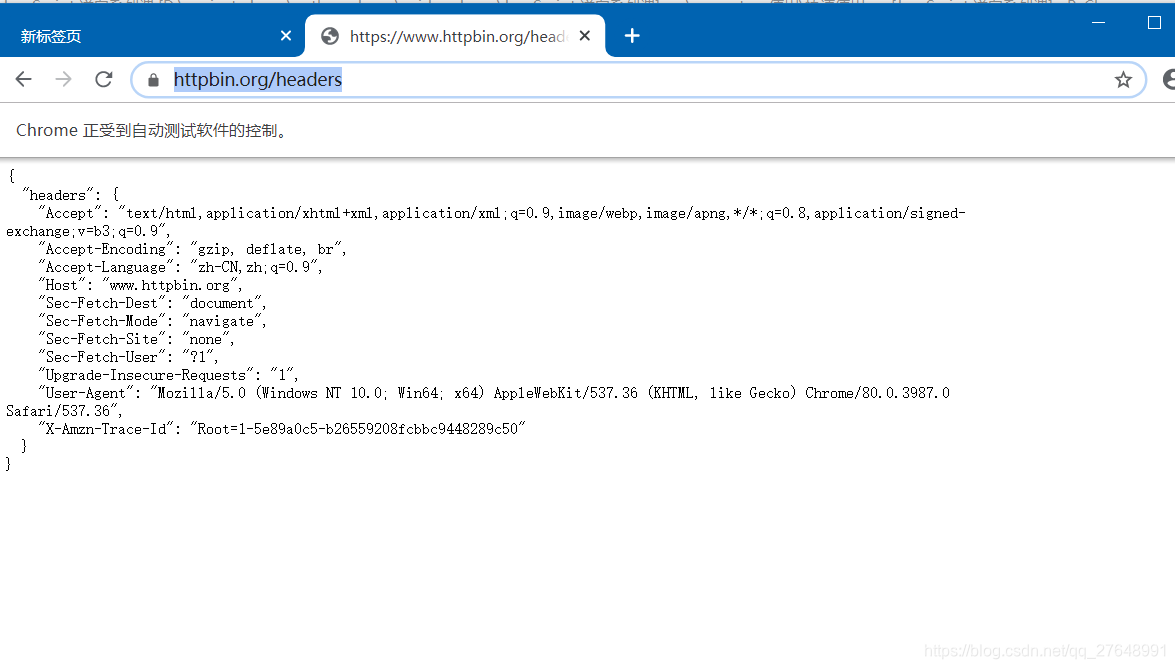Click the "X-Amzn-Trace-Id" line
Screen dimensions: 1175x669
tap(282, 429)
